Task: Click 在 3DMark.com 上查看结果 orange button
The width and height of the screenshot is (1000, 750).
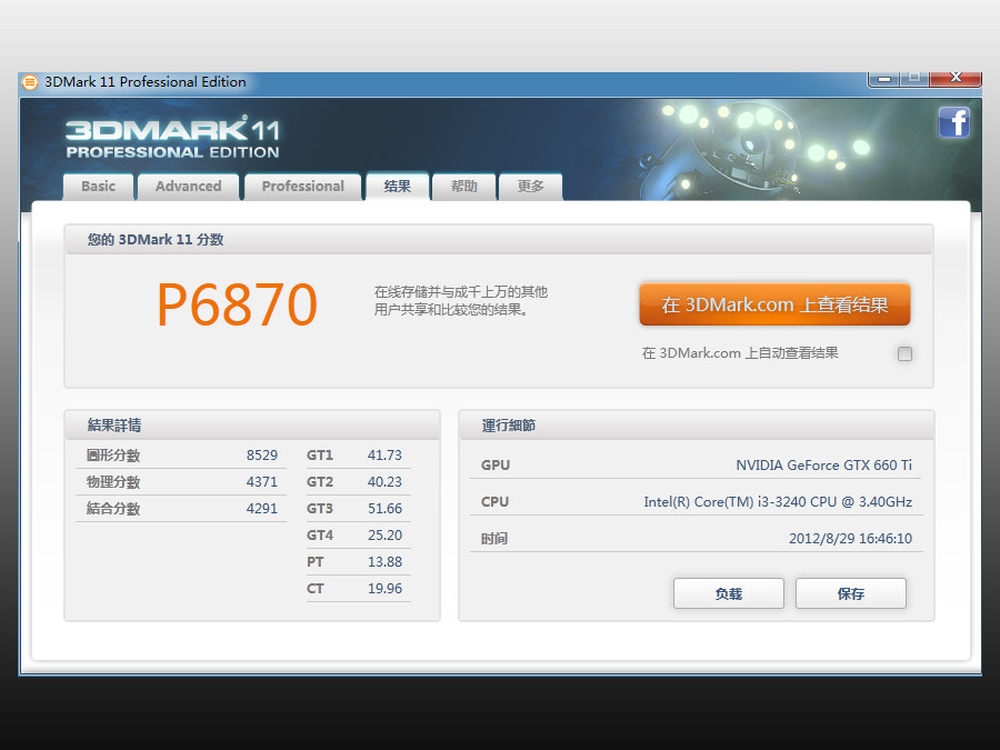Action: [774, 304]
